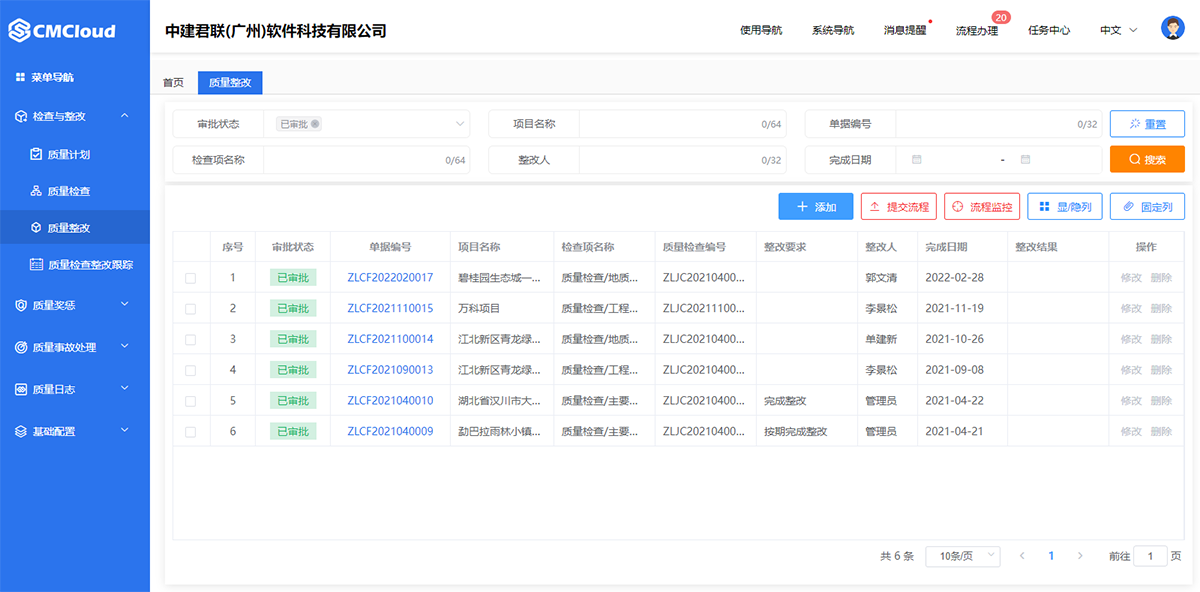Open the 审批状态 dropdown
This screenshot has height=592, width=1200.
[x=366, y=124]
